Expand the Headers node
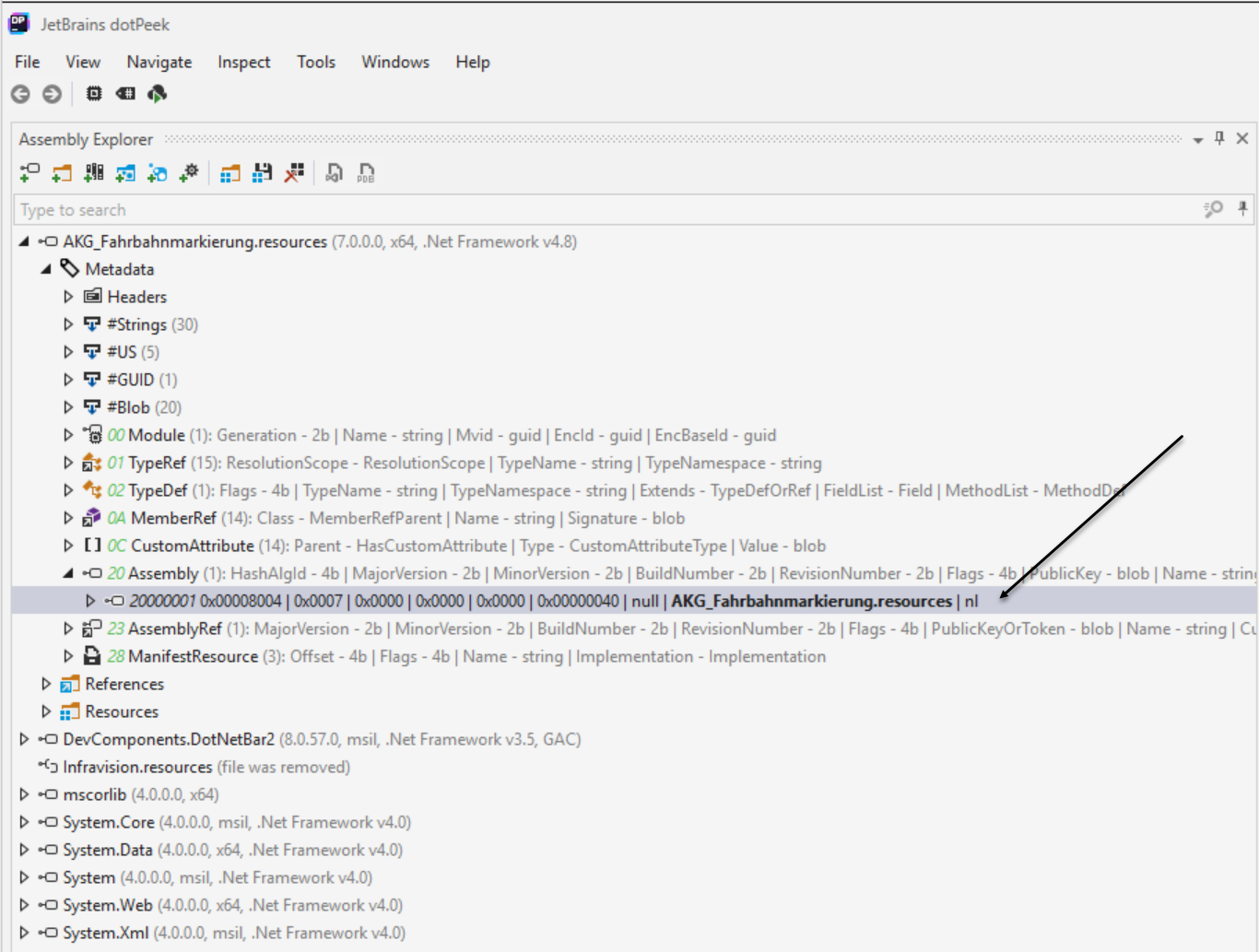 68,297
